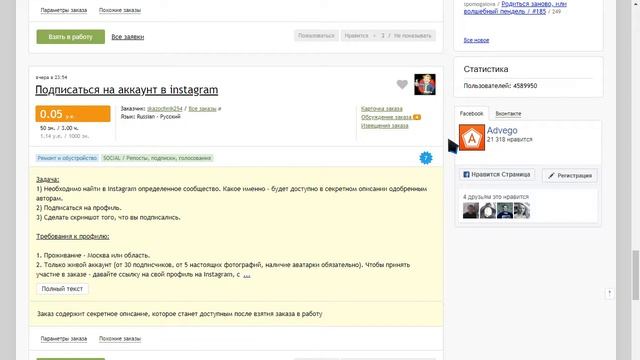Click the green 'Взять в работу' button
This screenshot has height=360, width=640.
(71, 37)
